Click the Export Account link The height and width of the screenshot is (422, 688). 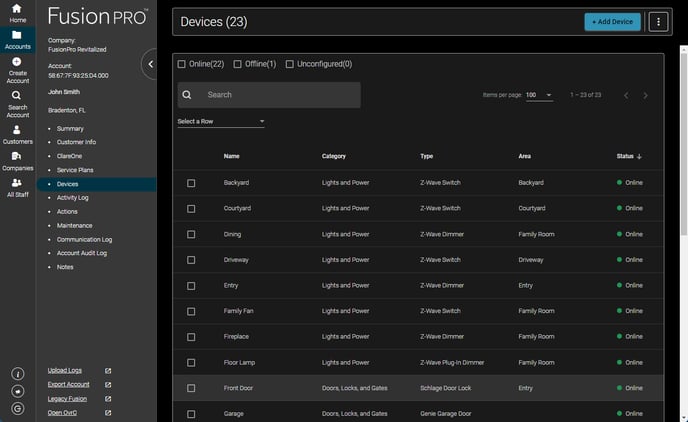point(68,385)
